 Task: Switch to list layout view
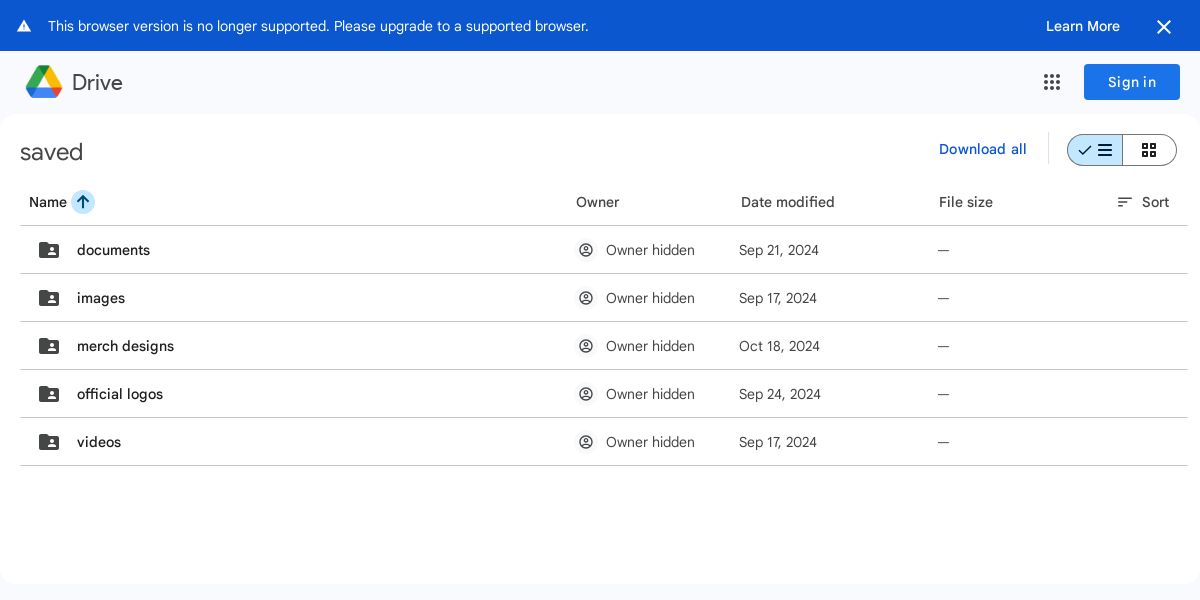pos(1095,150)
